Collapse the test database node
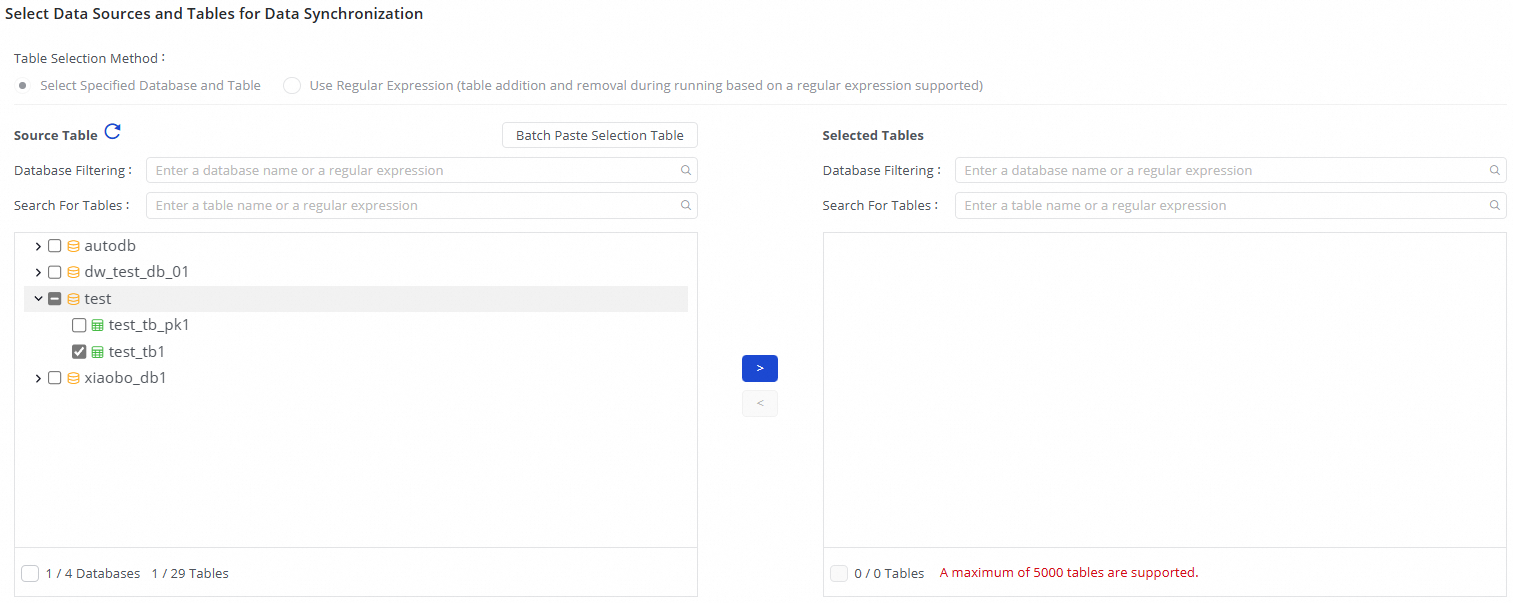The height and width of the screenshot is (603, 1513). [x=38, y=298]
